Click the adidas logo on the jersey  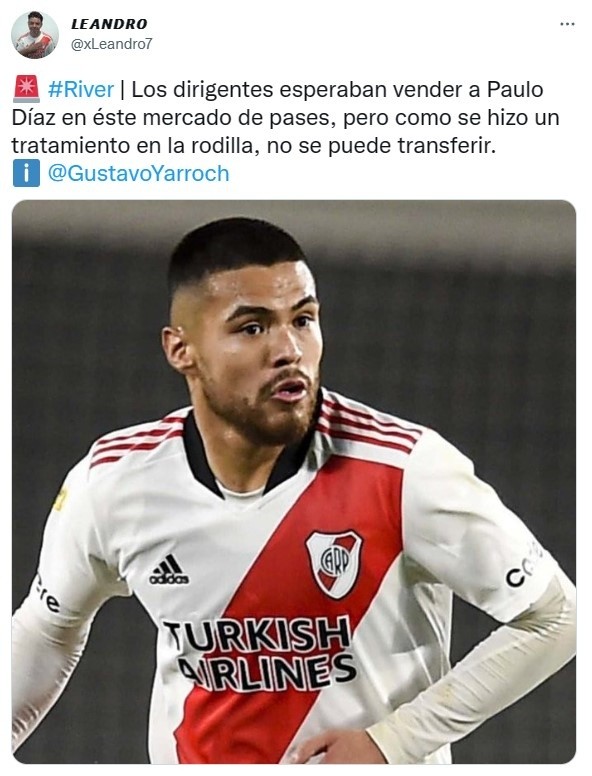(169, 570)
